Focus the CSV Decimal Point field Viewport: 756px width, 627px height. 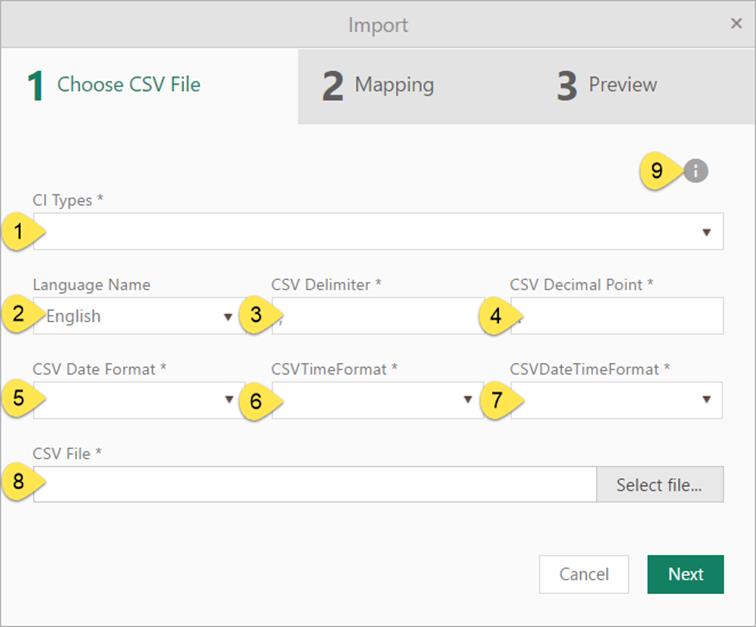[620, 316]
